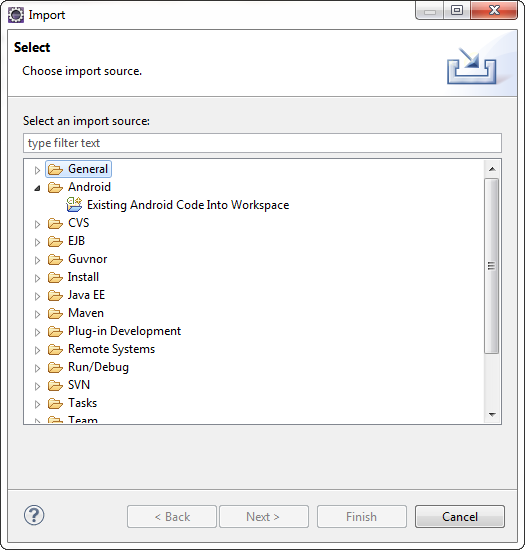Select the Existing Android Code Into Workspace icon
This screenshot has height=550, width=525.
click(x=74, y=205)
